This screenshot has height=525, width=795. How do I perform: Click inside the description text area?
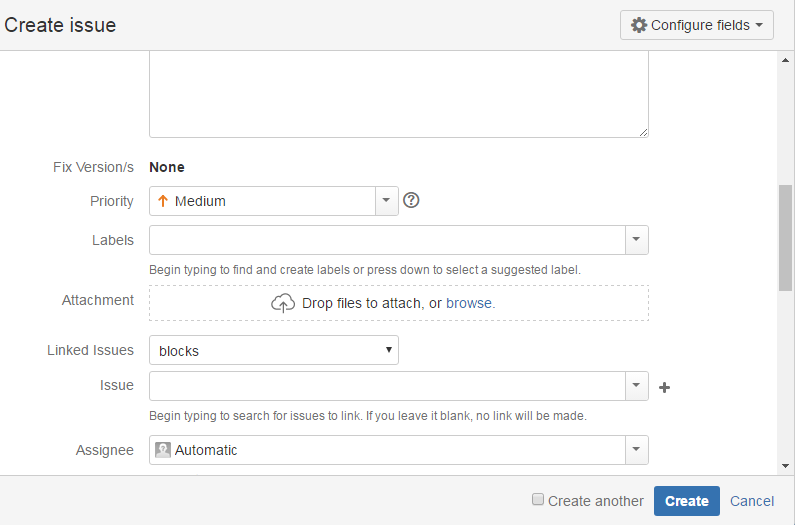tap(398, 95)
